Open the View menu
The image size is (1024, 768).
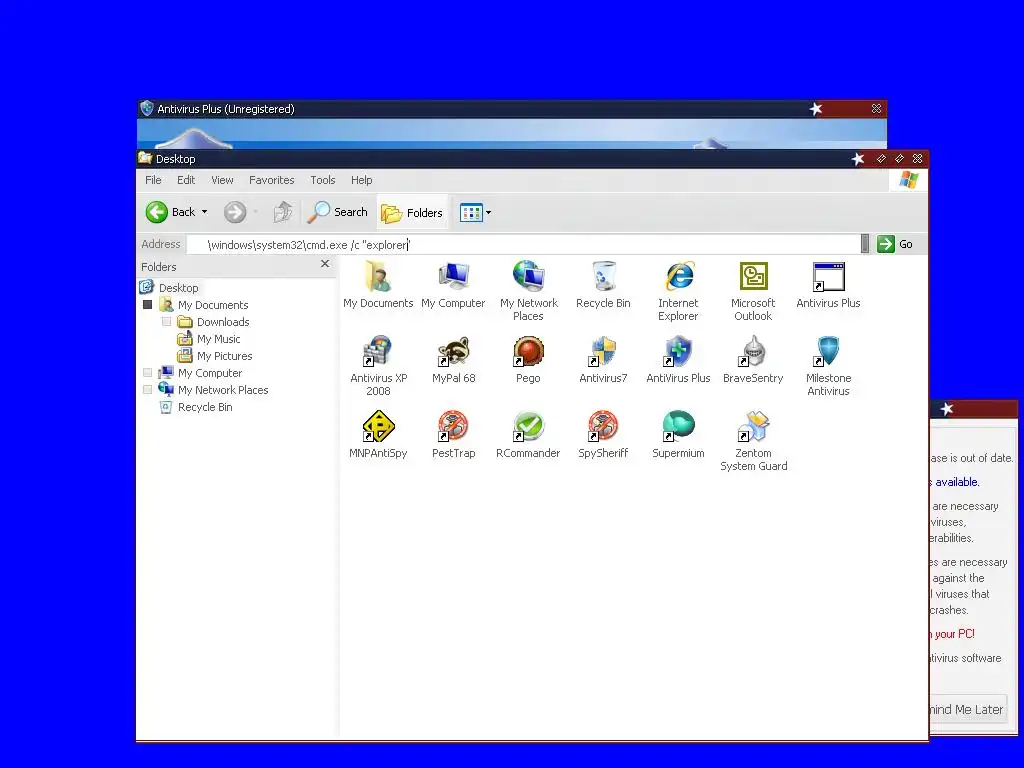click(222, 180)
